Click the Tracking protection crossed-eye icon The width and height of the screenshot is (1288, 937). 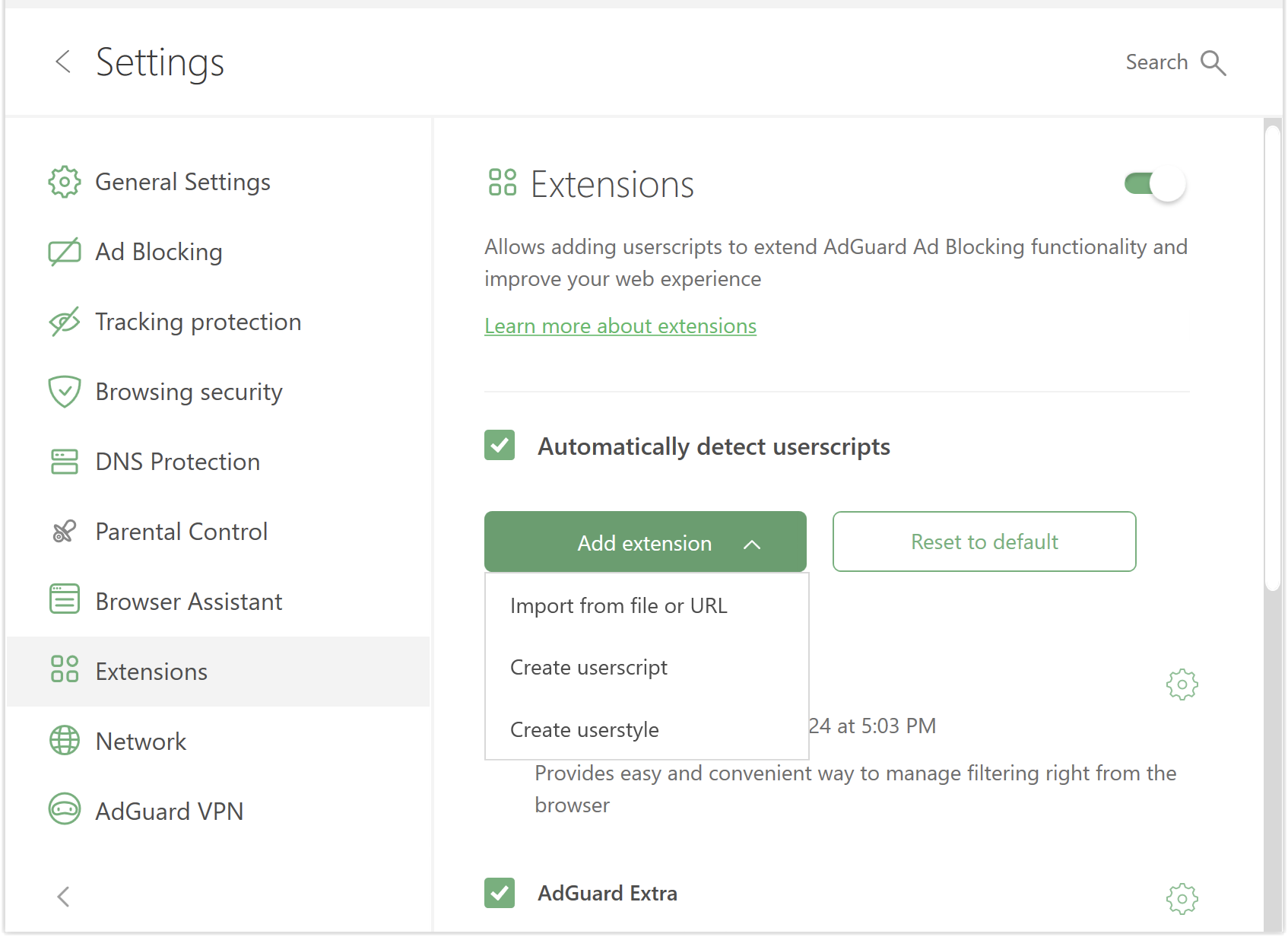click(x=65, y=322)
